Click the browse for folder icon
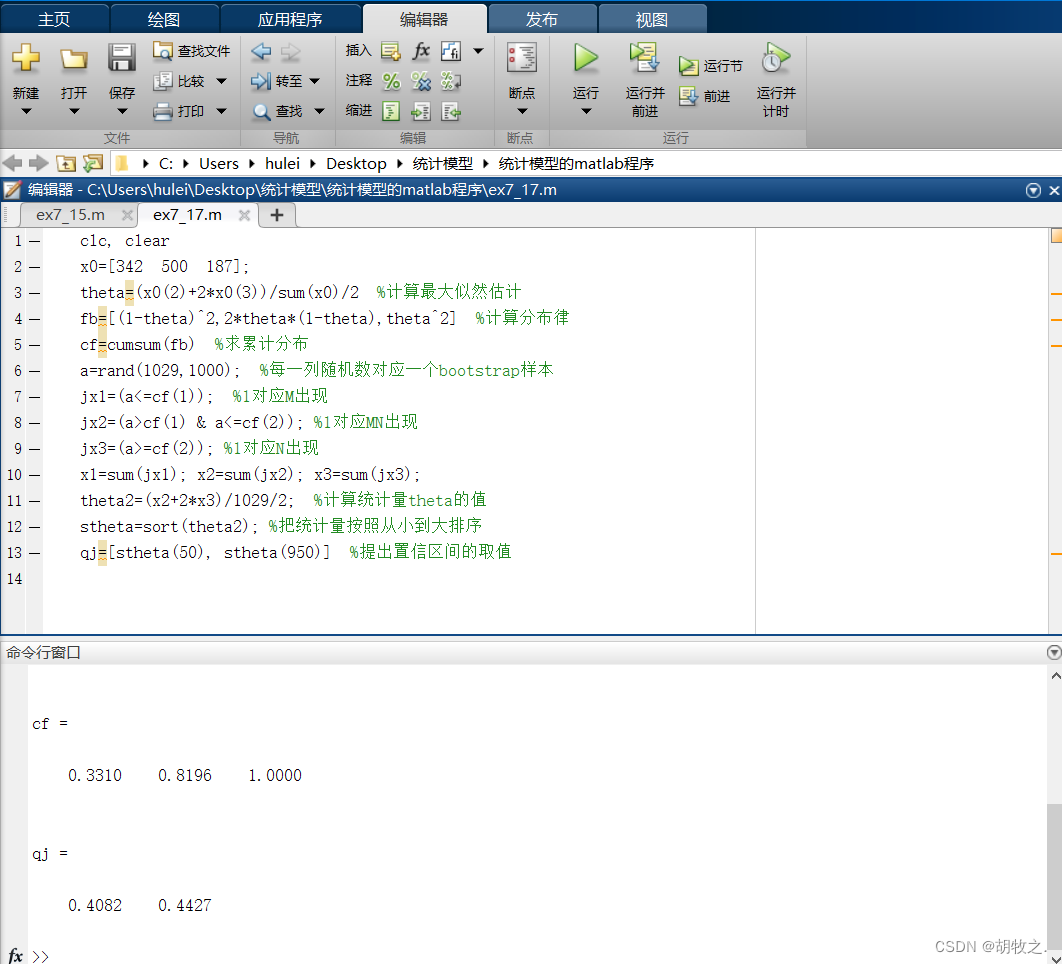This screenshot has width=1062, height=964. tap(93, 163)
